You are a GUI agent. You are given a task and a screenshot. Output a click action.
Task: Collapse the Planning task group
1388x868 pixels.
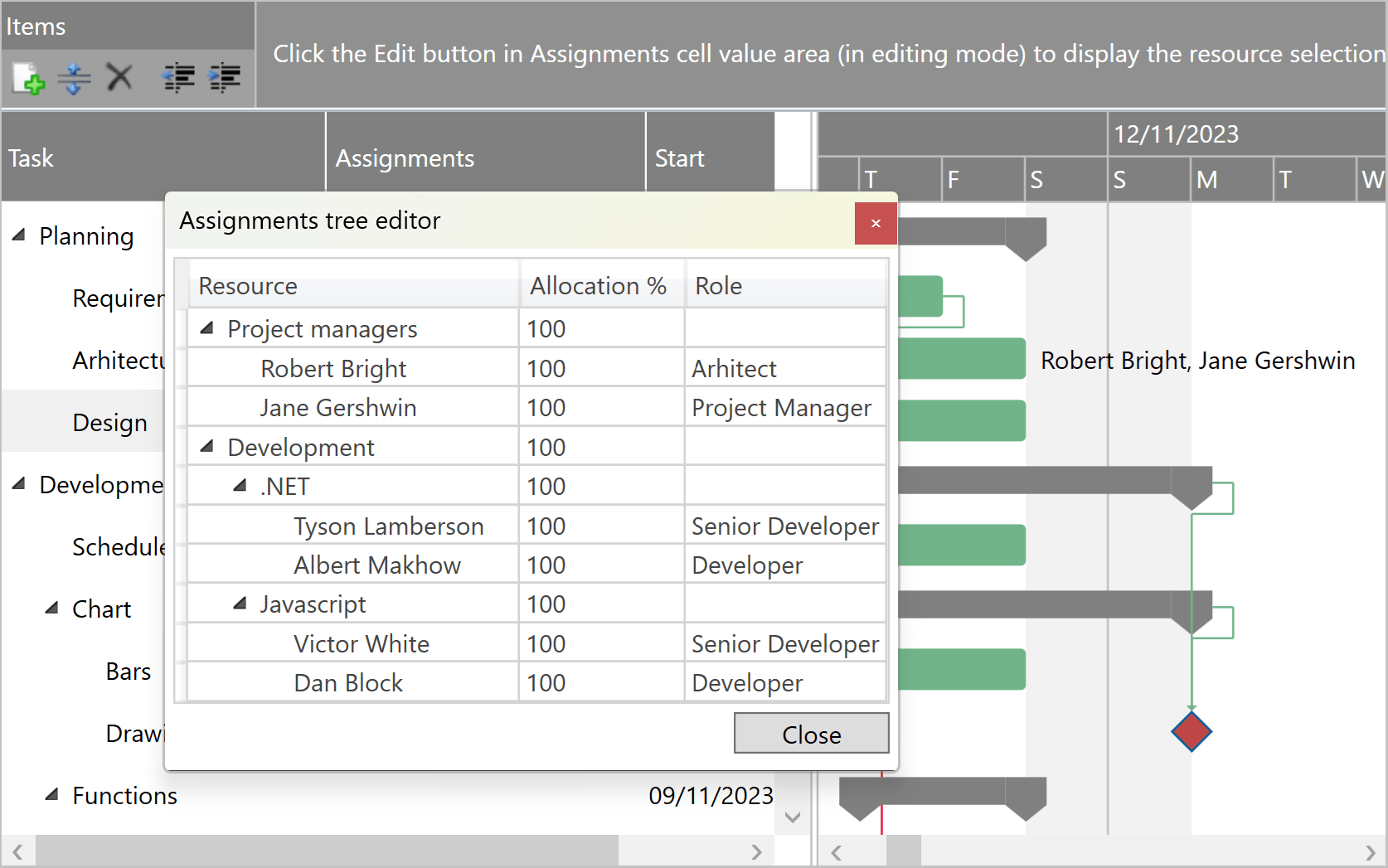(18, 235)
